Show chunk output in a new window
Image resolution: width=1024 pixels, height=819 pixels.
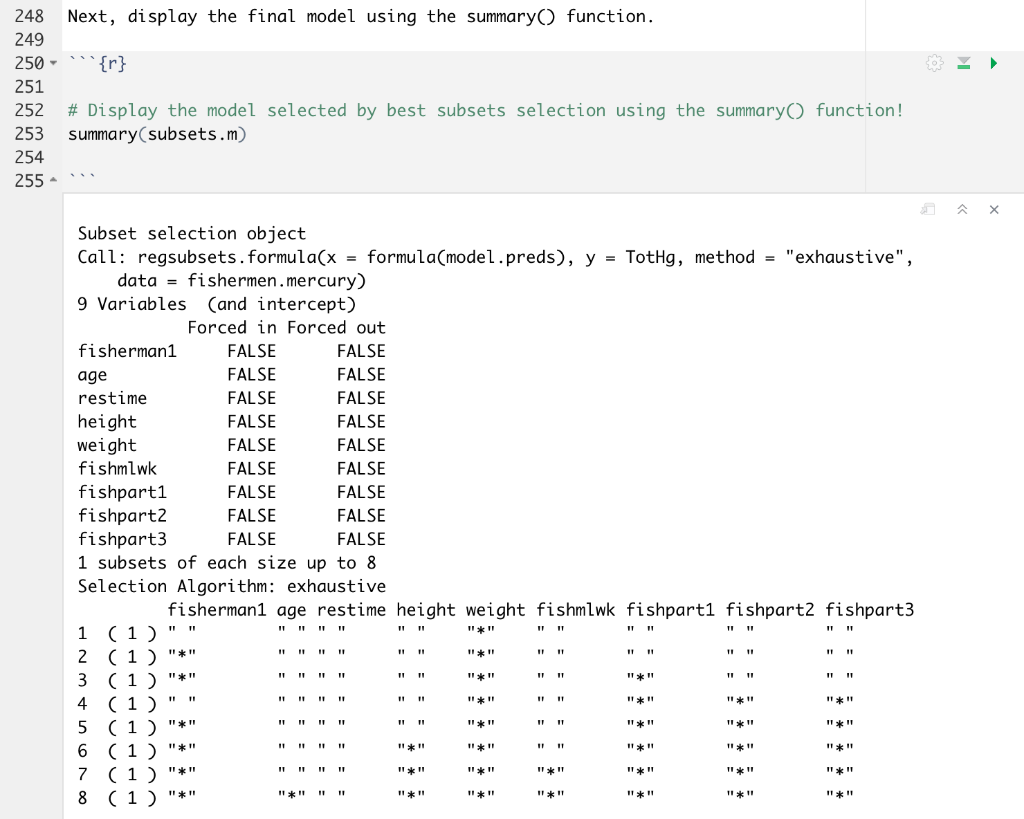tap(927, 210)
